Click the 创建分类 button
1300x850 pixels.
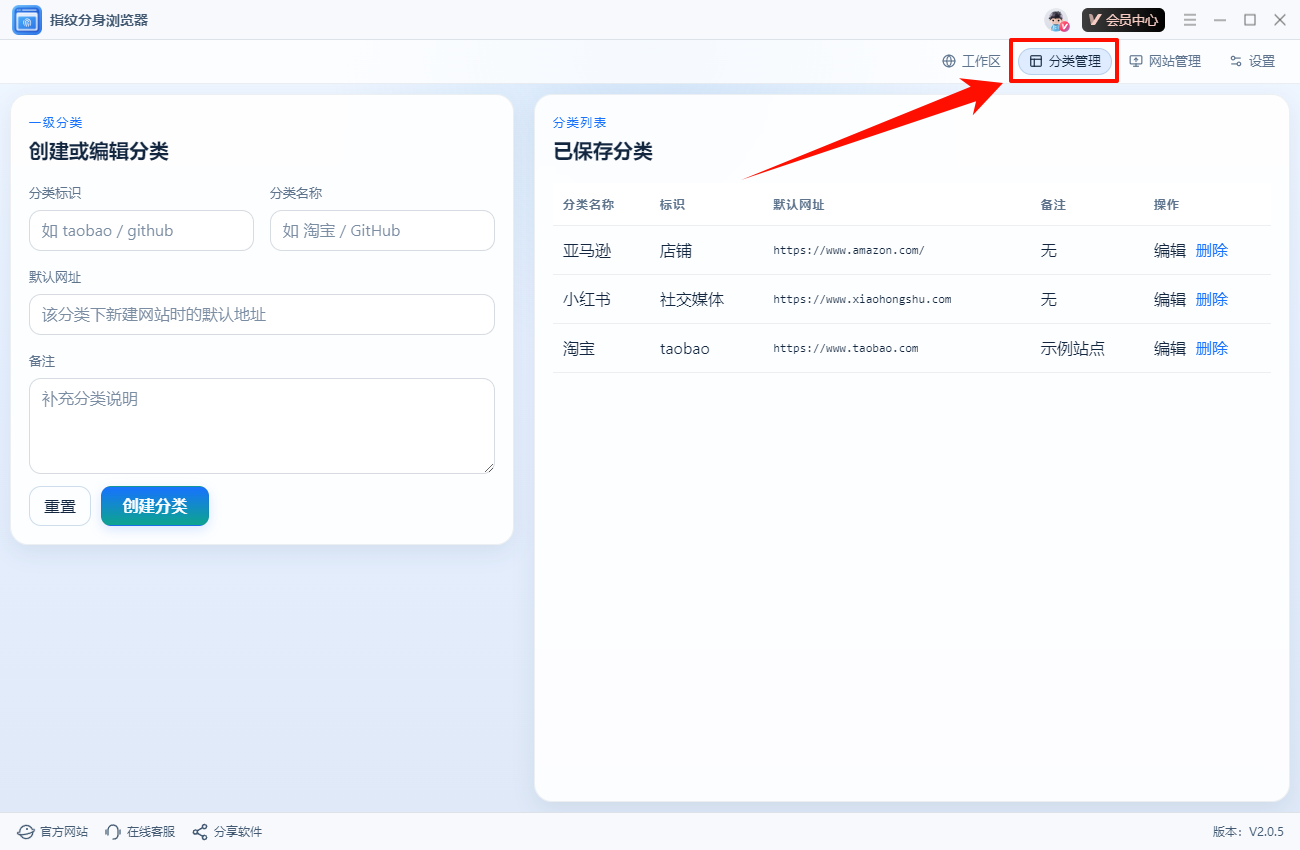point(155,506)
